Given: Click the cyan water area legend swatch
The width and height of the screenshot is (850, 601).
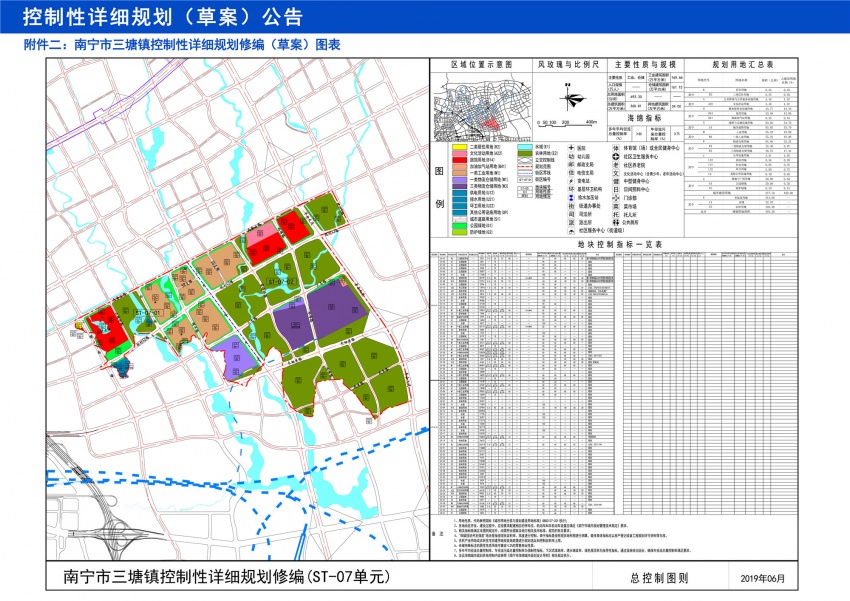Looking at the screenshot, I should click(x=525, y=147).
